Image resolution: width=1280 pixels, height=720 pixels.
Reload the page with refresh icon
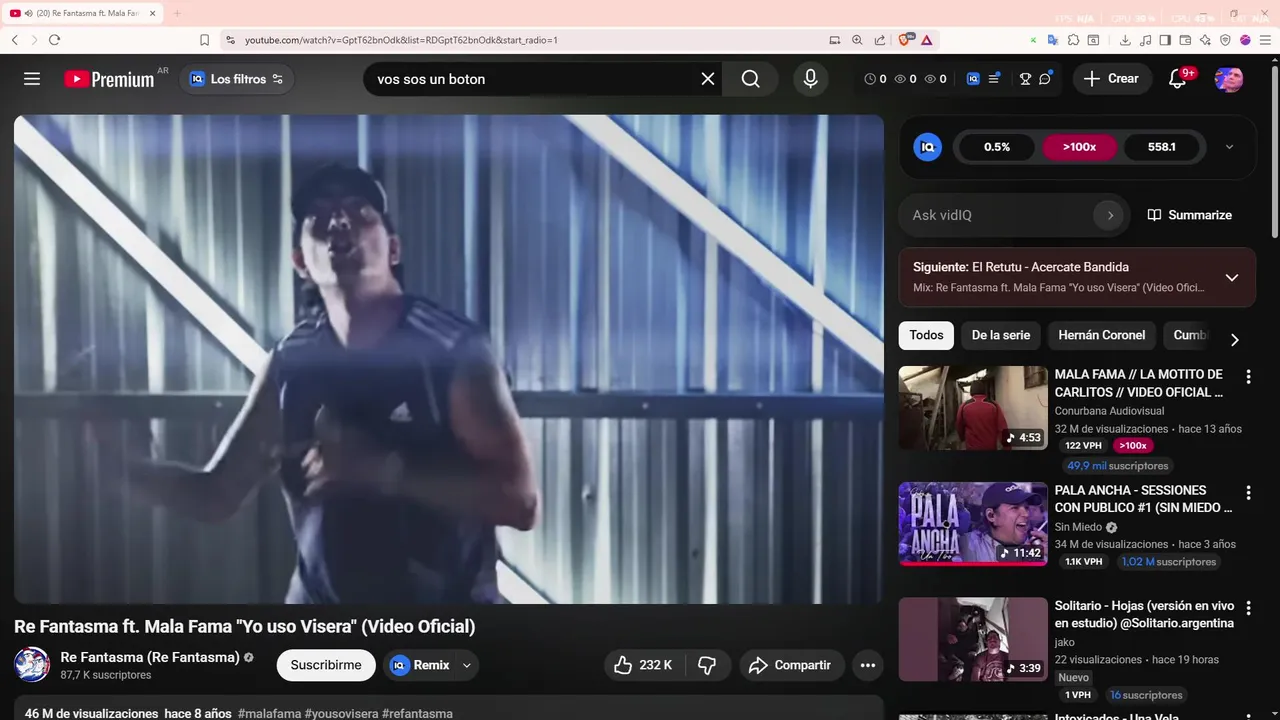coord(54,40)
